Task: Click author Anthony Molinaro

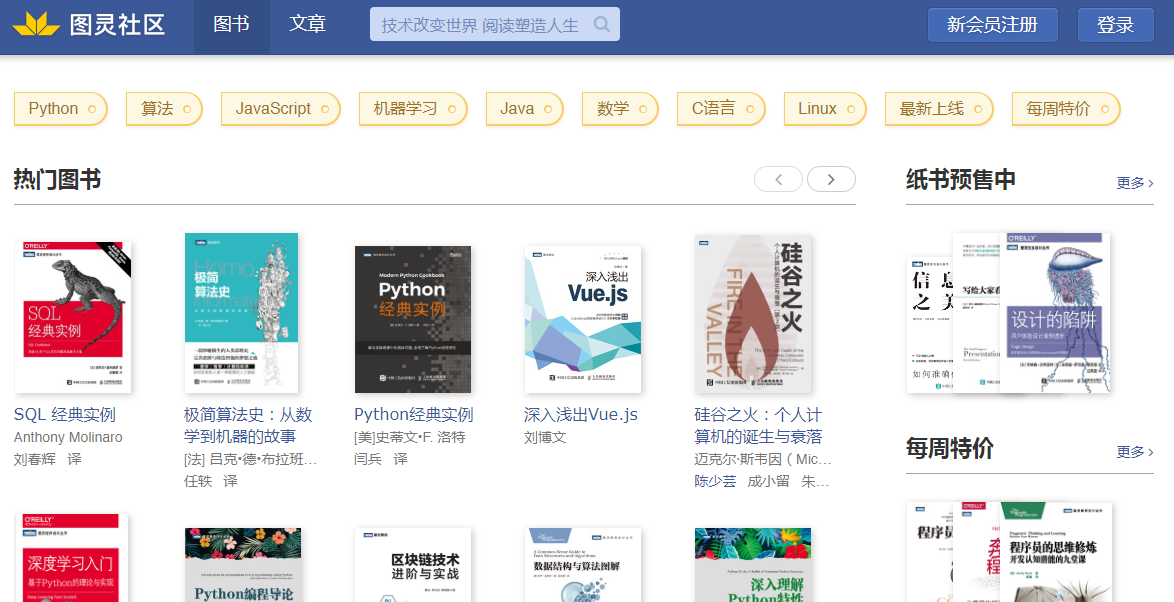Action: coord(68,437)
